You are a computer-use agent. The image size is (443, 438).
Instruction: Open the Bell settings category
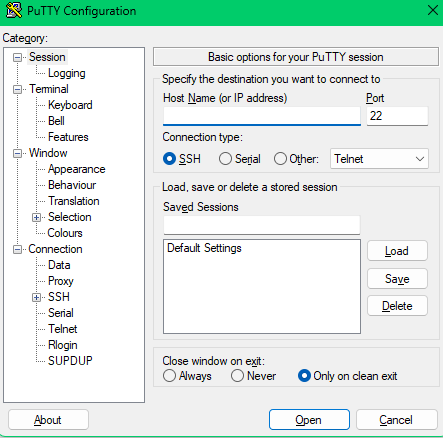[56, 121]
